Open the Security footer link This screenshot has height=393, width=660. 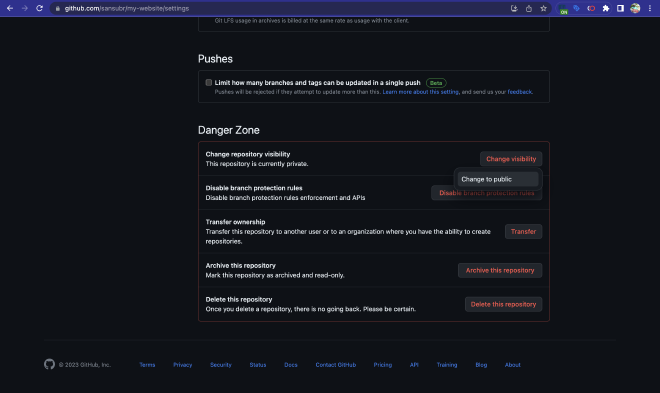221,365
